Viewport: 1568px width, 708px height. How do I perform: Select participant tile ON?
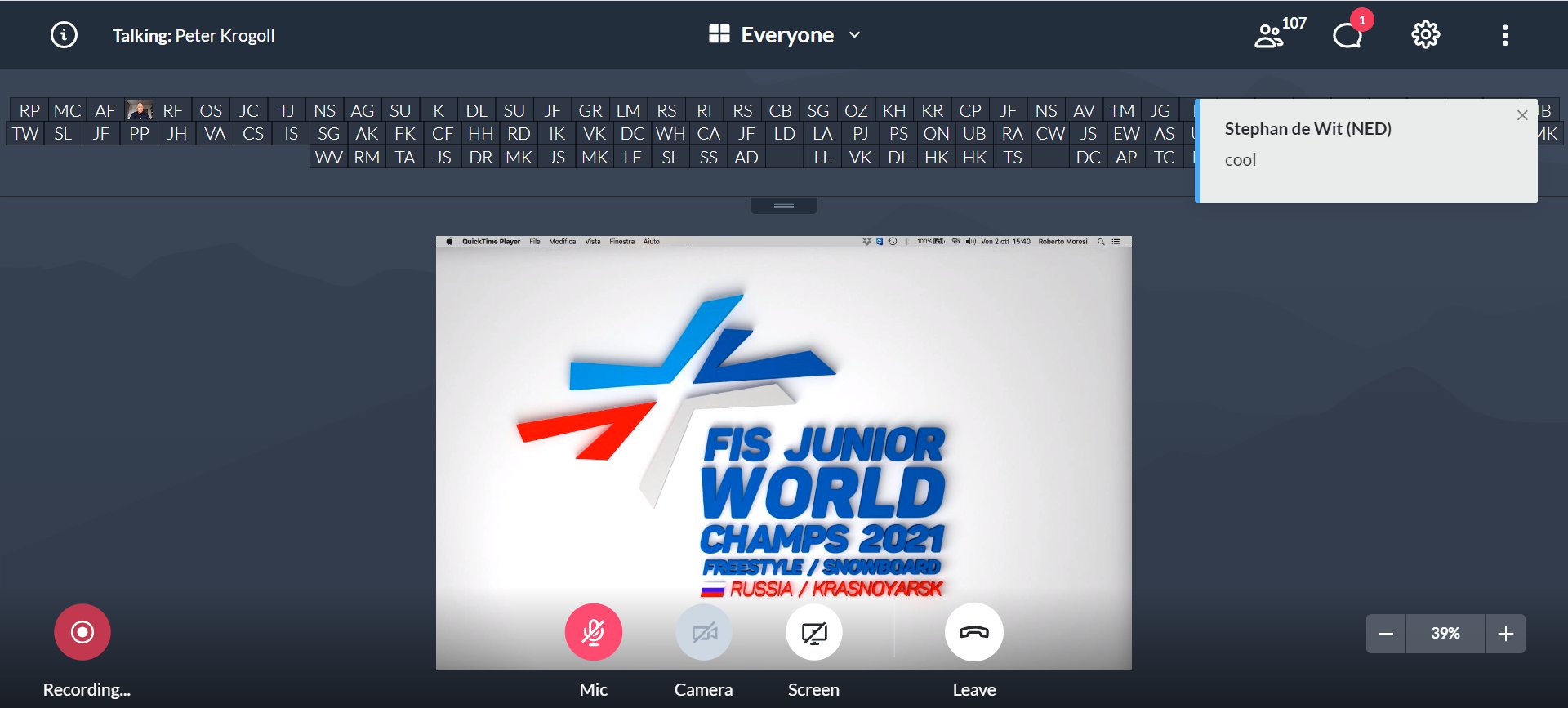pyautogui.click(x=936, y=133)
